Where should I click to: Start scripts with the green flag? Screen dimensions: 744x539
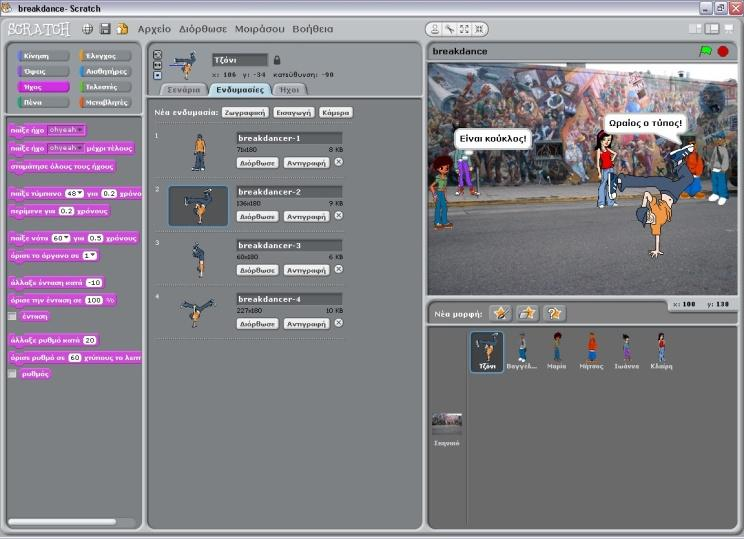point(706,51)
